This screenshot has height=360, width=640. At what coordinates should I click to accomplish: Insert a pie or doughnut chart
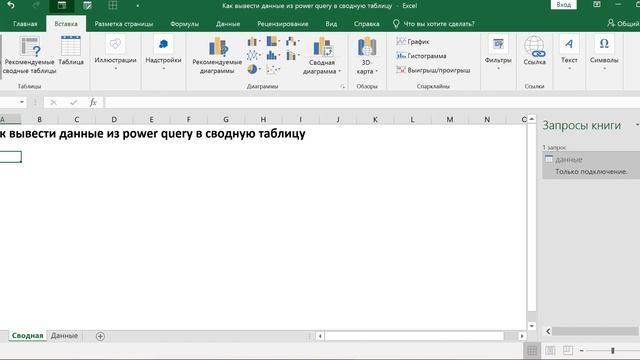(x=253, y=69)
